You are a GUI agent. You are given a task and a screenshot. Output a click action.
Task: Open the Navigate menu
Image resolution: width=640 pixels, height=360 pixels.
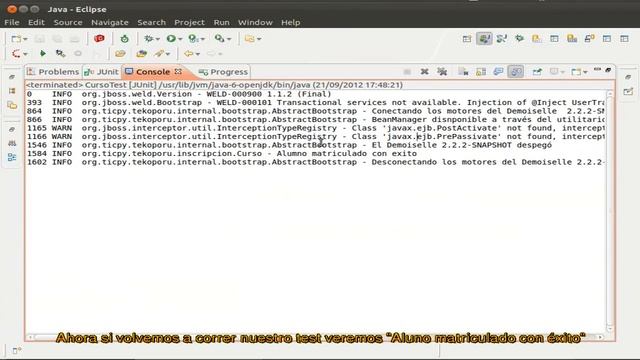point(110,22)
